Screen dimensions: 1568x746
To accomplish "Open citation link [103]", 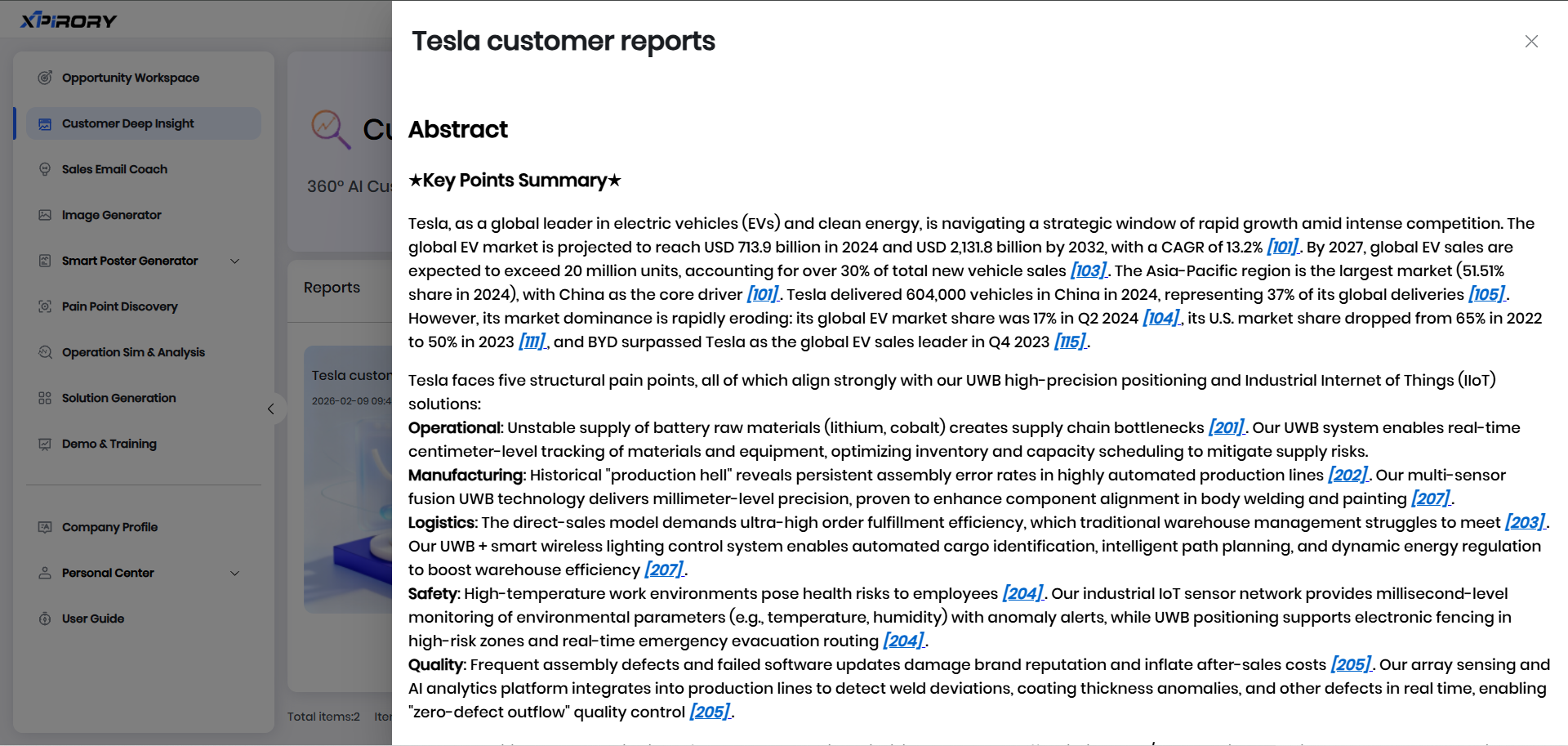I will pyautogui.click(x=1088, y=270).
